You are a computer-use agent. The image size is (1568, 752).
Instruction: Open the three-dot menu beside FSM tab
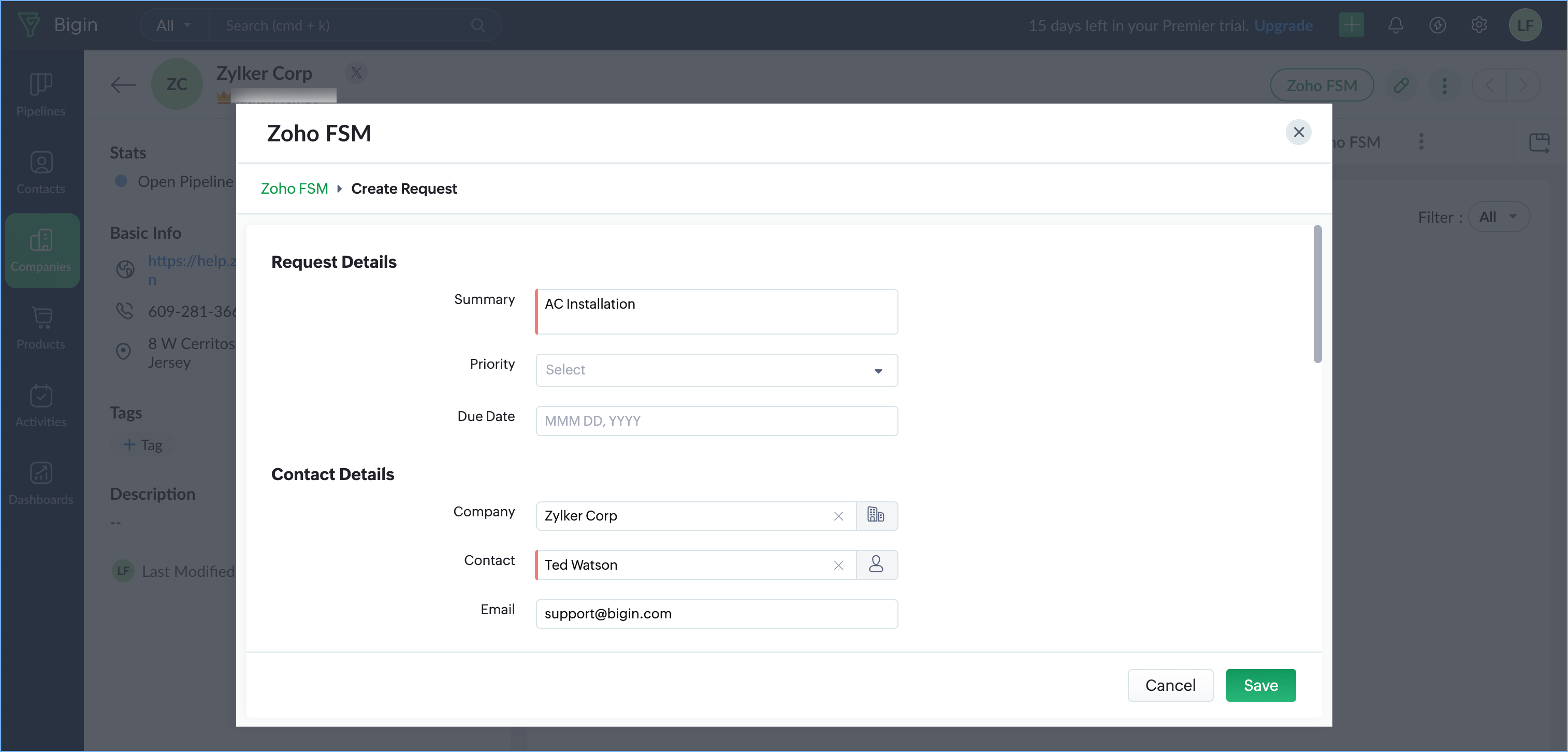tap(1421, 142)
